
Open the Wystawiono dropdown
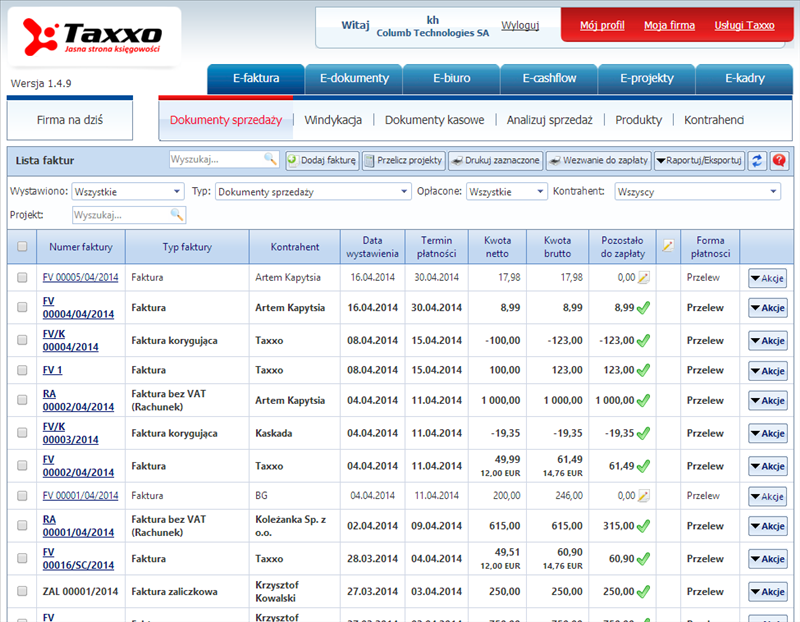coord(127,192)
